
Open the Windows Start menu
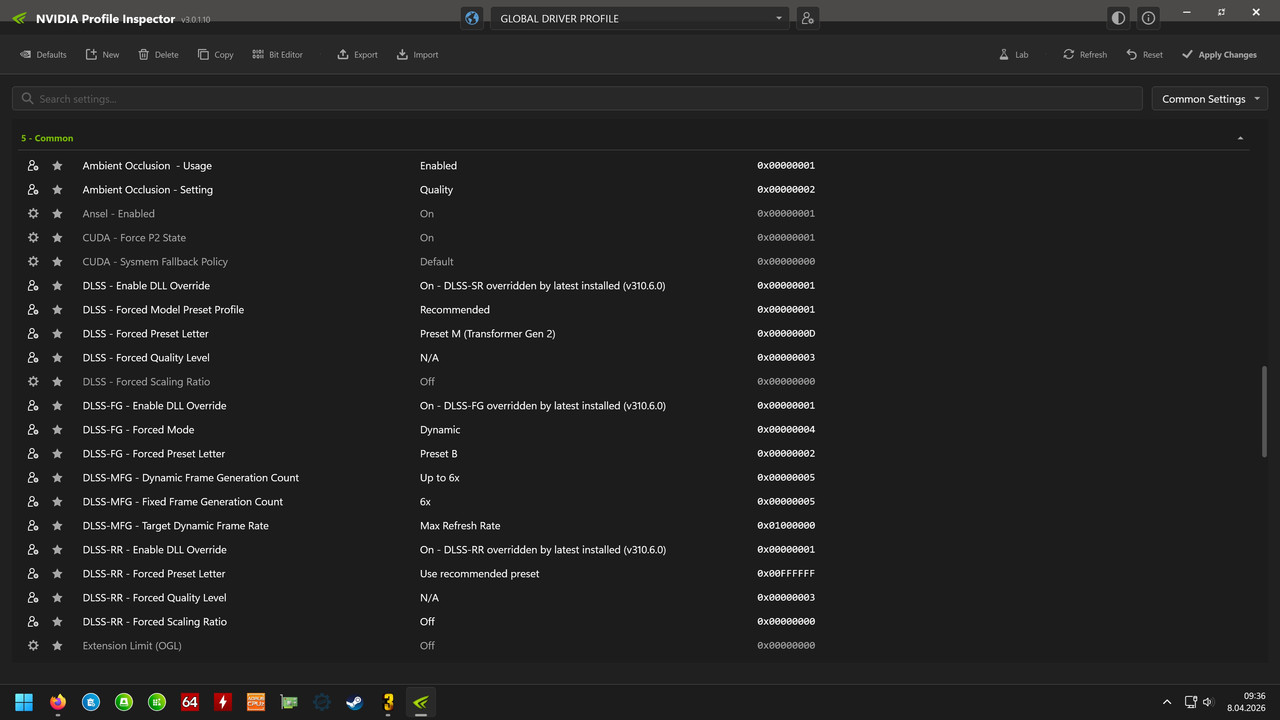point(24,702)
